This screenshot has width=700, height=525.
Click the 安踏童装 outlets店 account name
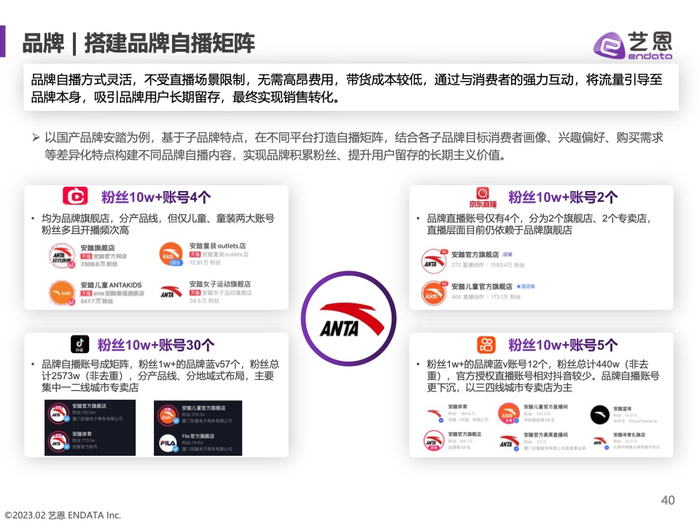point(217,246)
